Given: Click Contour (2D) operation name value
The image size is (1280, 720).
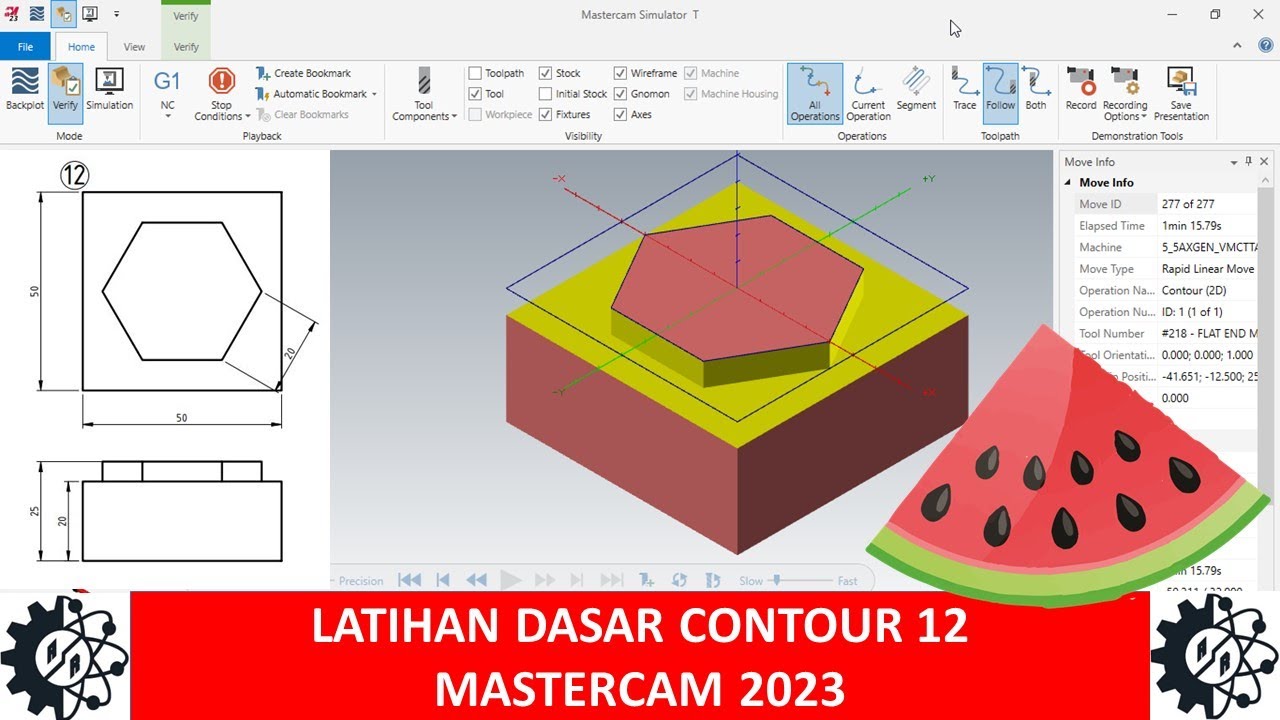Looking at the screenshot, I should click(x=1194, y=291).
